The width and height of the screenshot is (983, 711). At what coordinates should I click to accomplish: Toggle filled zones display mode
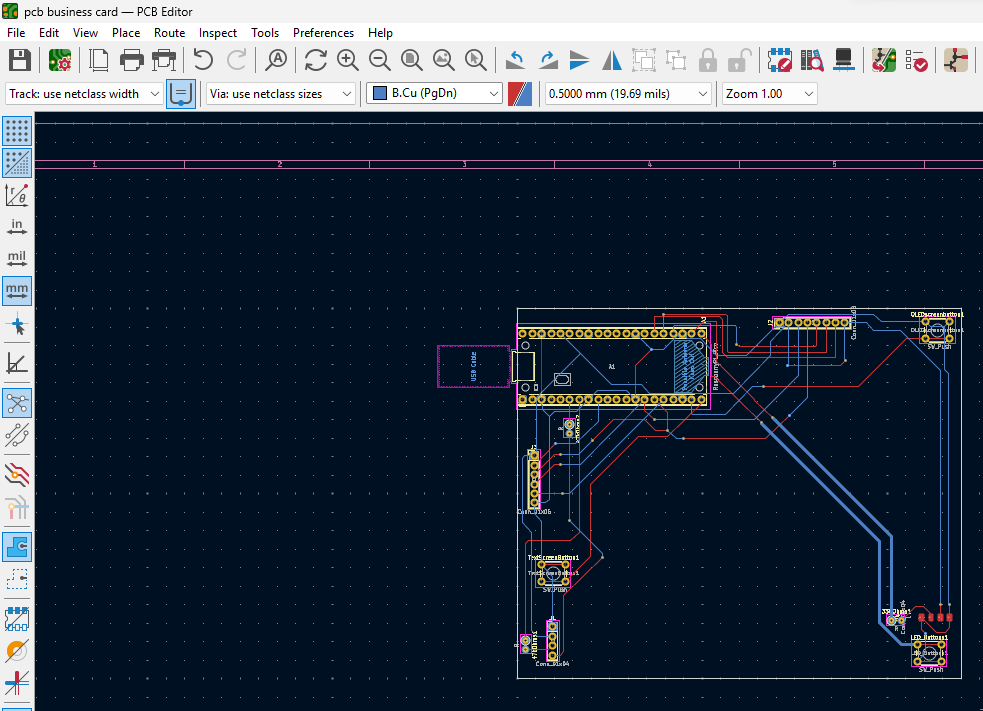17,546
